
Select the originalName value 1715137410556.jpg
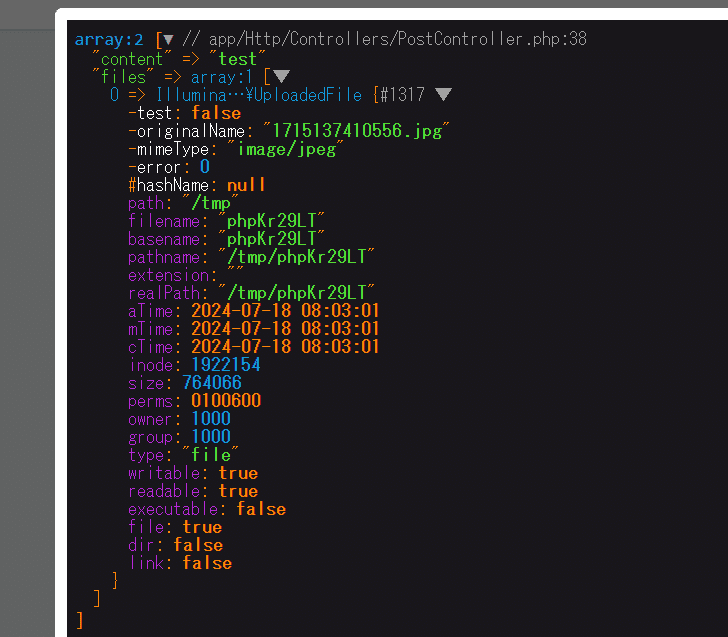(x=356, y=131)
